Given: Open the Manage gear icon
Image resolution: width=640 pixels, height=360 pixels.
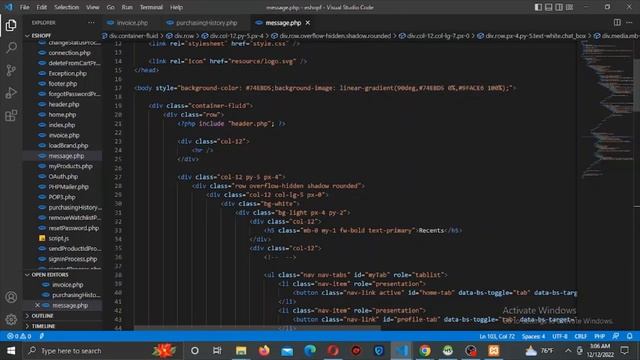Looking at the screenshot, I should (x=11, y=319).
